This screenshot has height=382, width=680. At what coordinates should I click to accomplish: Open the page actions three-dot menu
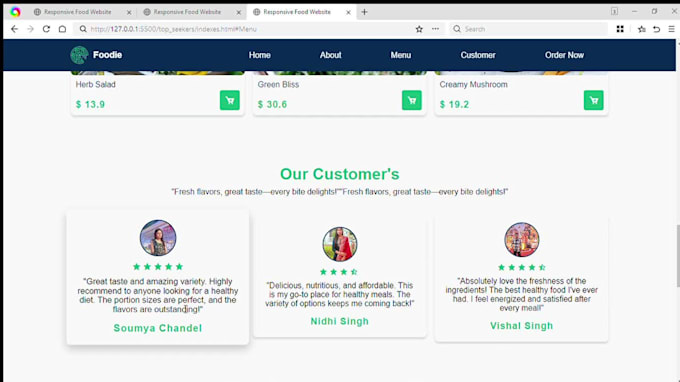click(x=435, y=29)
